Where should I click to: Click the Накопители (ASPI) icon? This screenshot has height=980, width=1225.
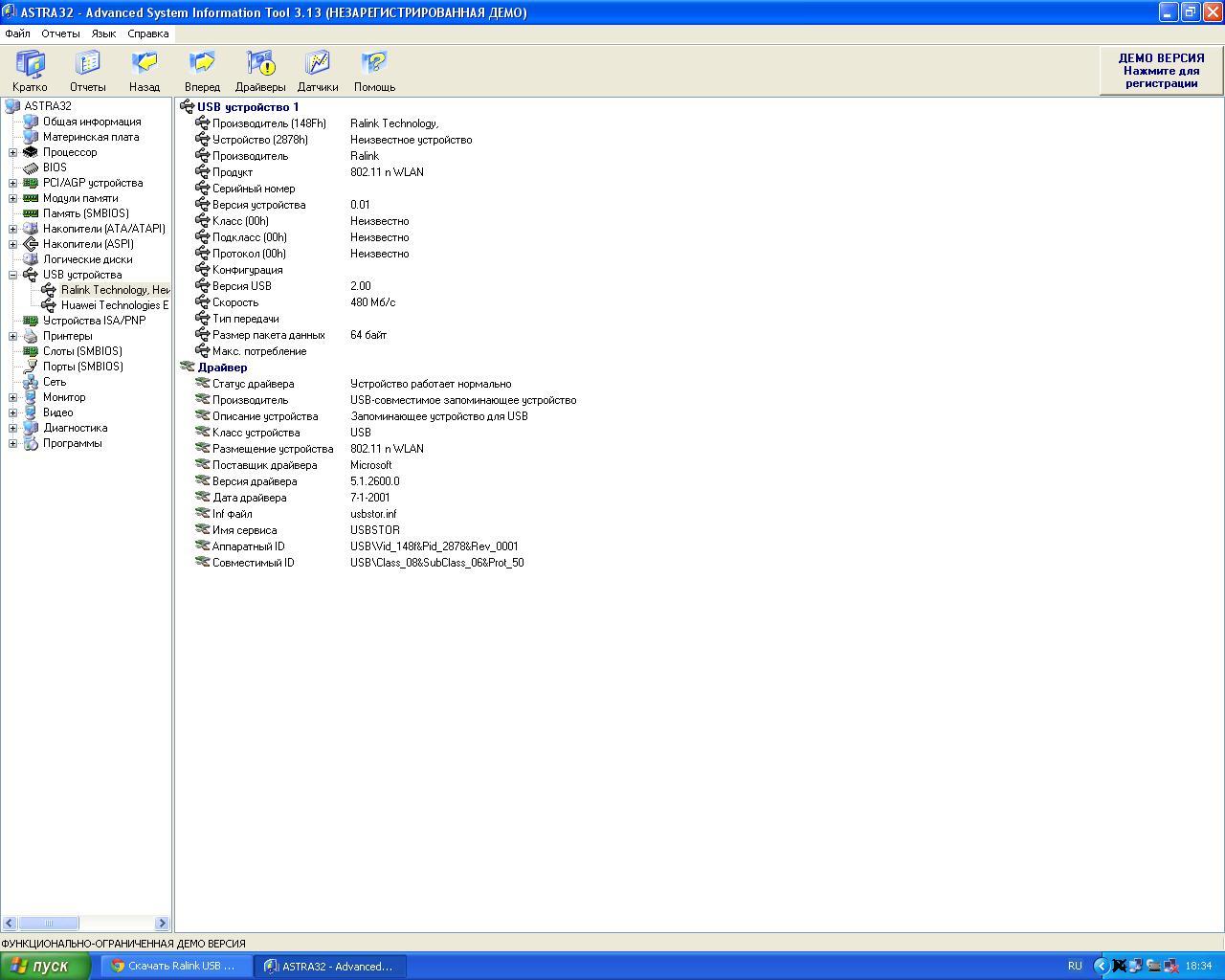31,244
